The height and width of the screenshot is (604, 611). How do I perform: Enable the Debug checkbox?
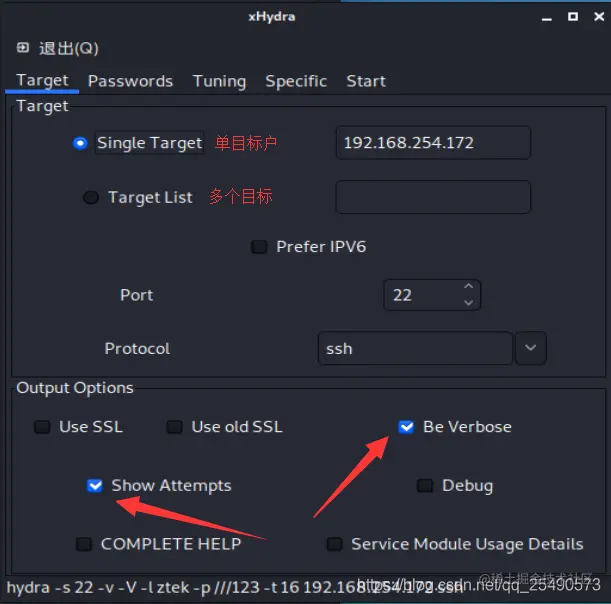pyautogui.click(x=425, y=486)
